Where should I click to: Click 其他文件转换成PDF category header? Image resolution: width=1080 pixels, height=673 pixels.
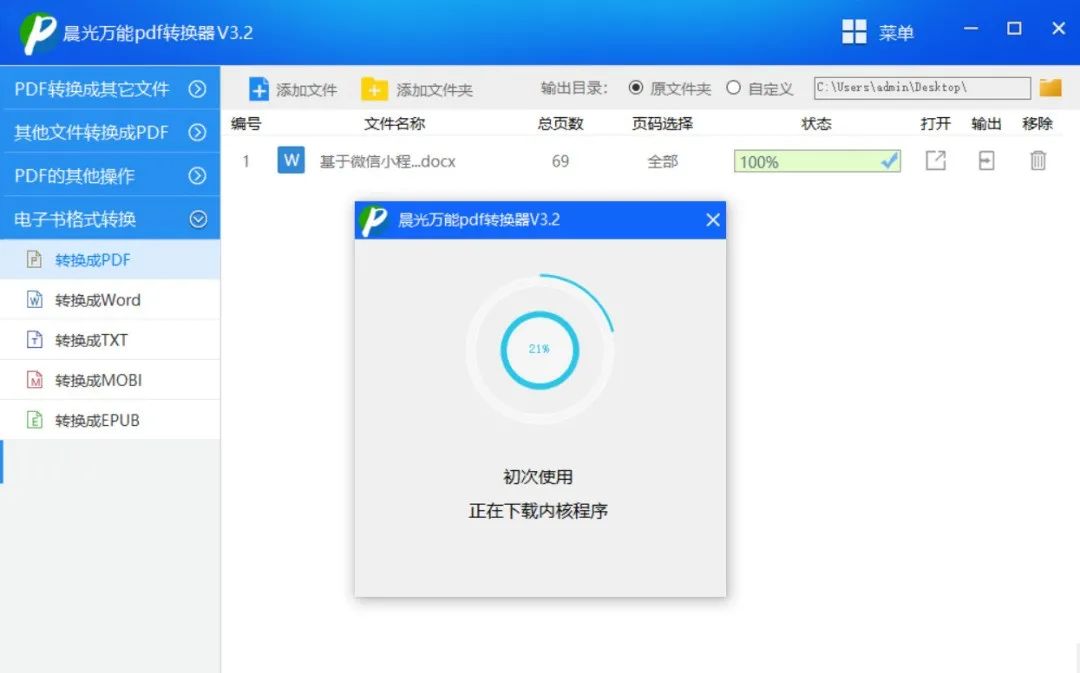click(110, 132)
